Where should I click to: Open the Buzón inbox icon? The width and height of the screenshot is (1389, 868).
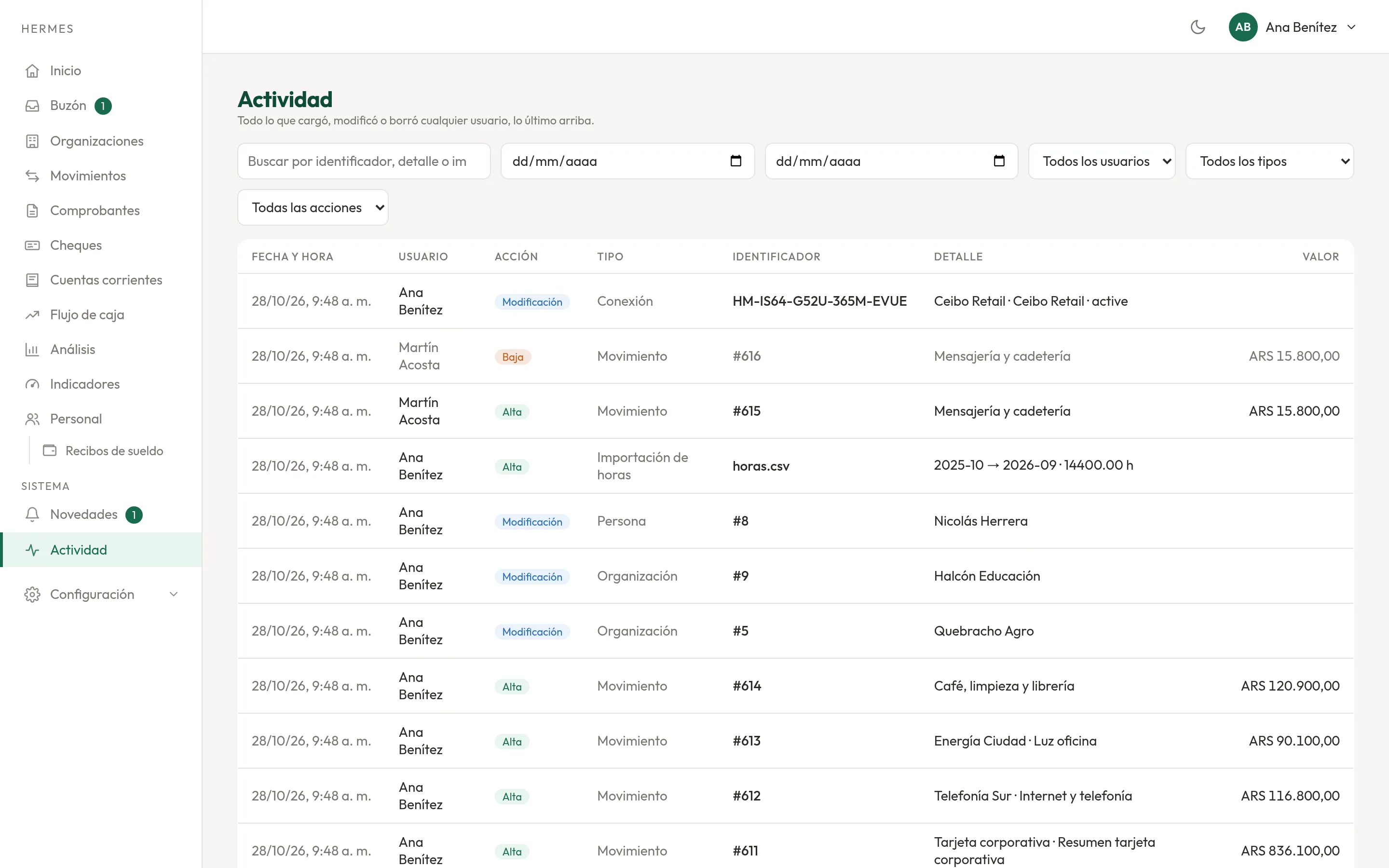coord(32,106)
